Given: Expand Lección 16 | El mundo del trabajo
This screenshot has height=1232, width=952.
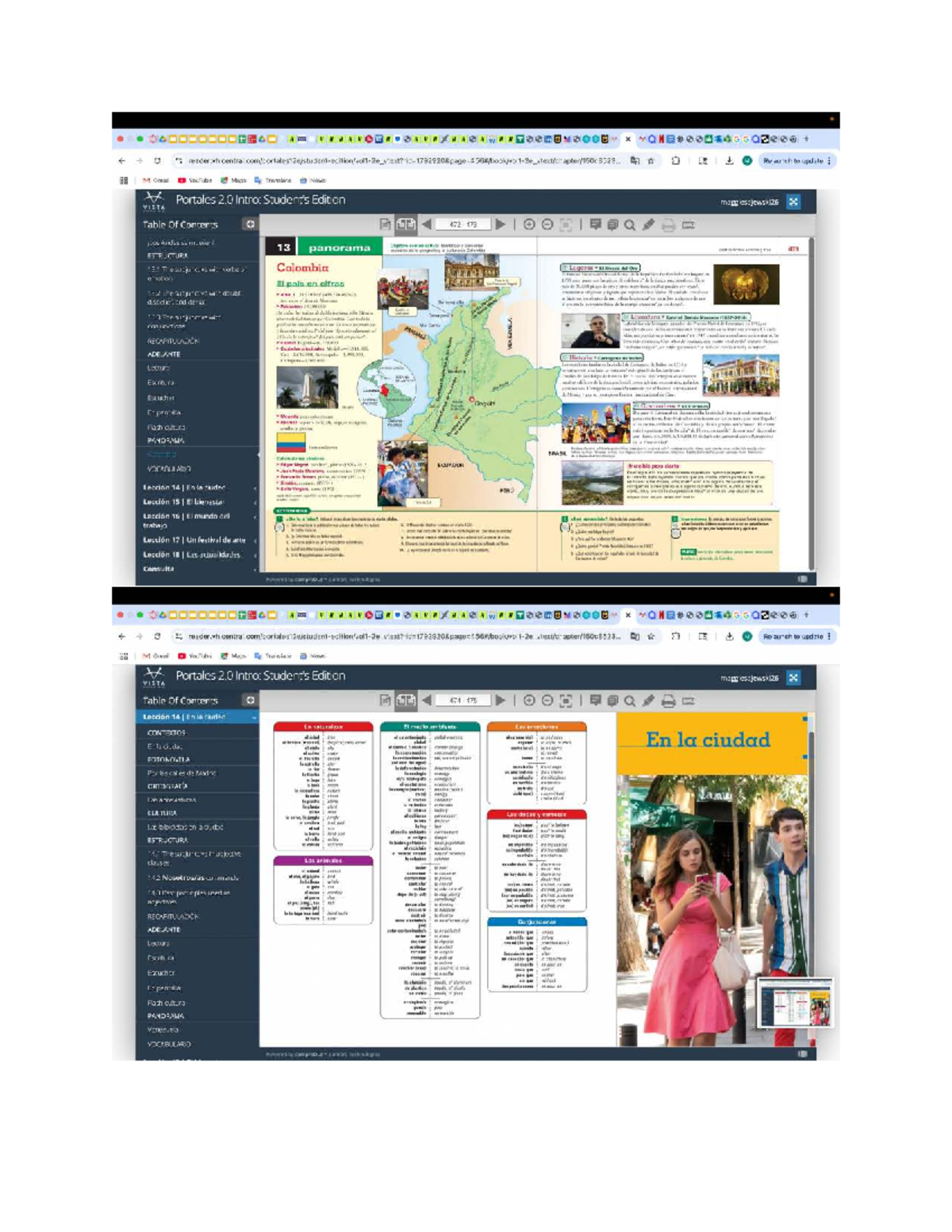Looking at the screenshot, I should click(198, 520).
